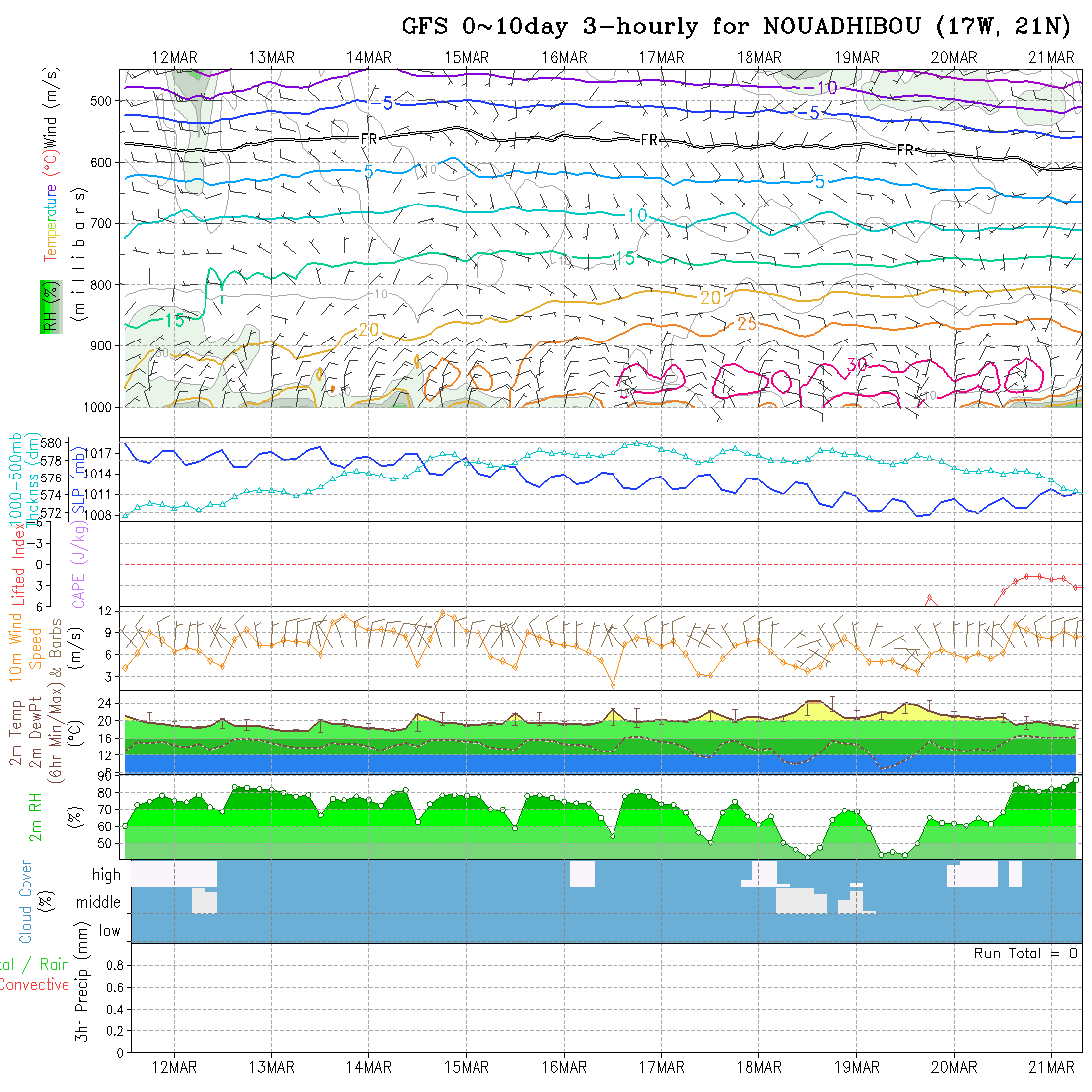
Task: Click the 'low' cloud cover row label
Action: coord(109,931)
